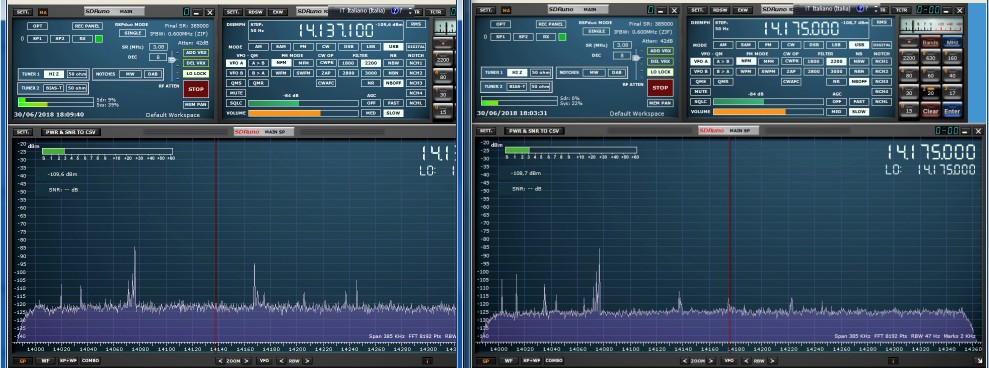Click the info 'i' icon in 14.137.100 spectrum

coord(428,360)
